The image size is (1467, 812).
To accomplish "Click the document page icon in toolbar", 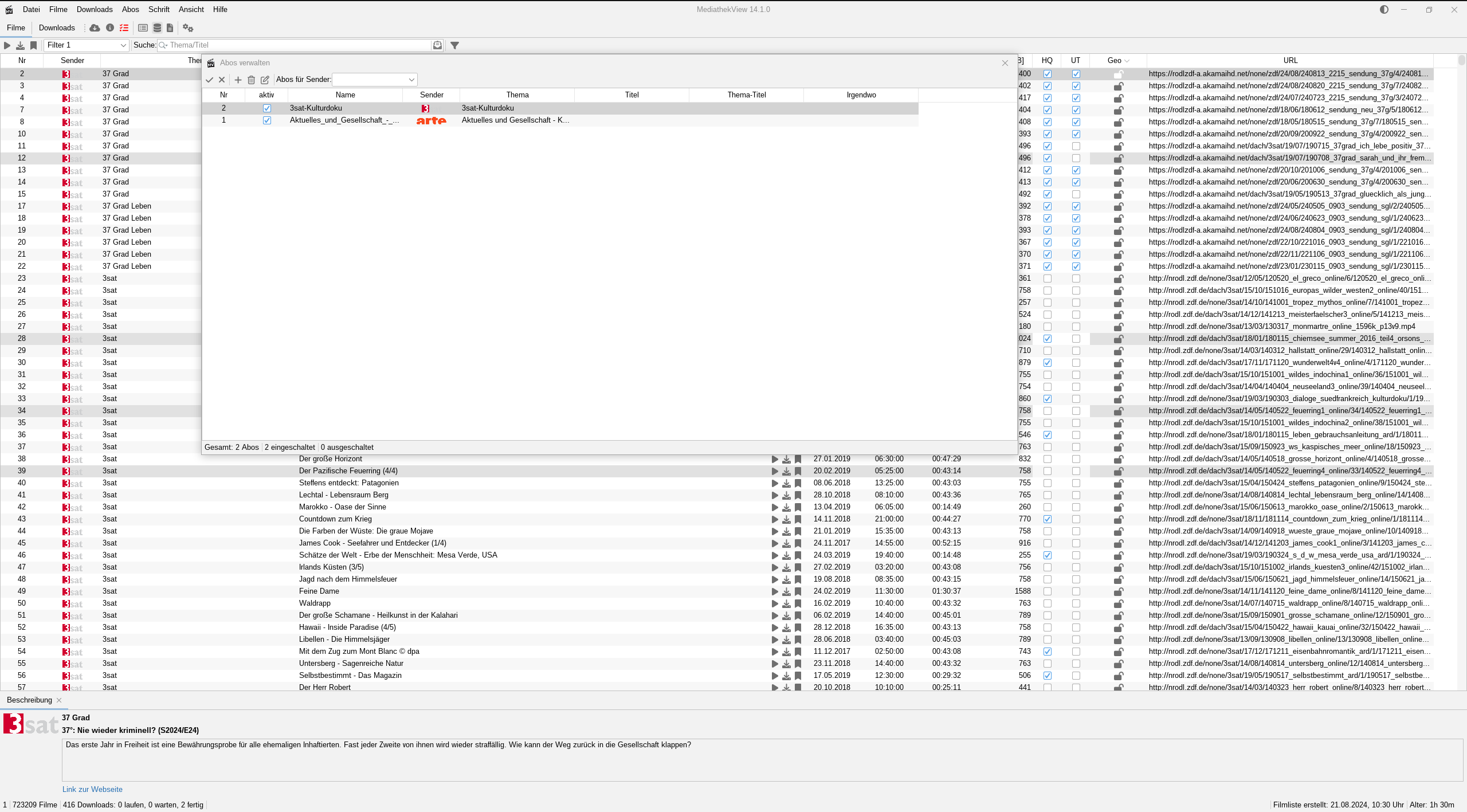I will pos(170,28).
